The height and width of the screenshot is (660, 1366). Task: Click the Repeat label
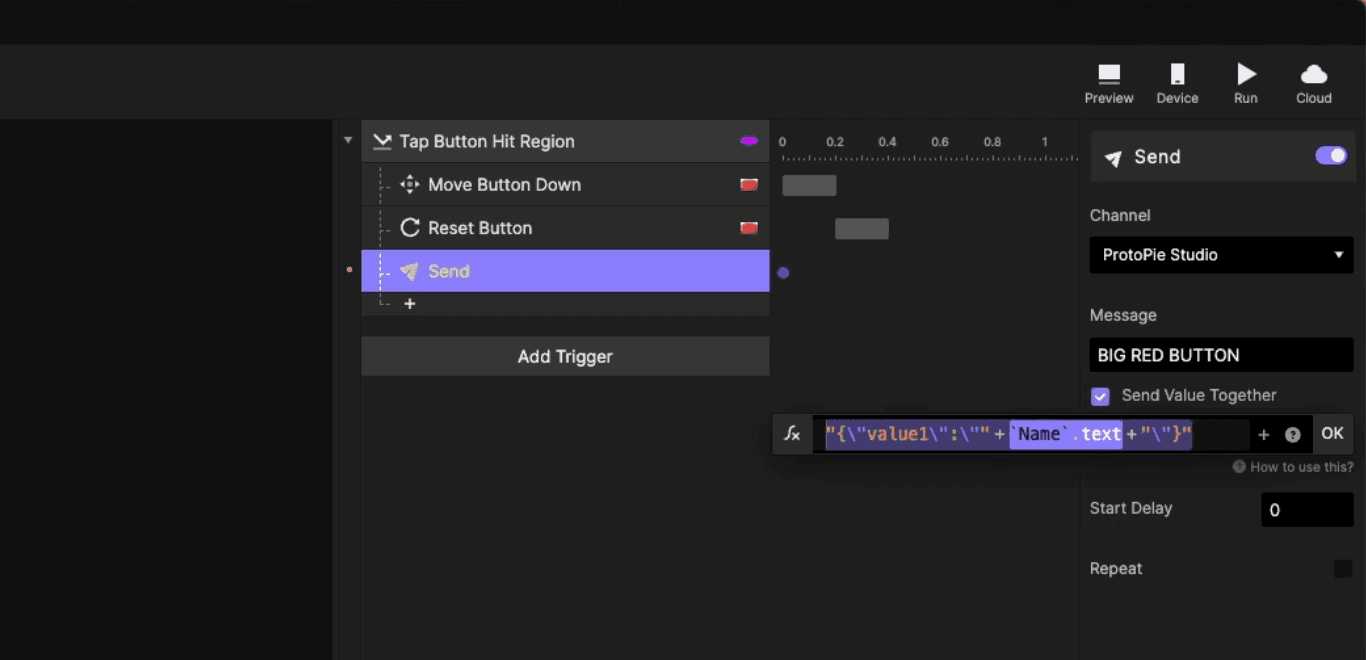[1116, 568]
